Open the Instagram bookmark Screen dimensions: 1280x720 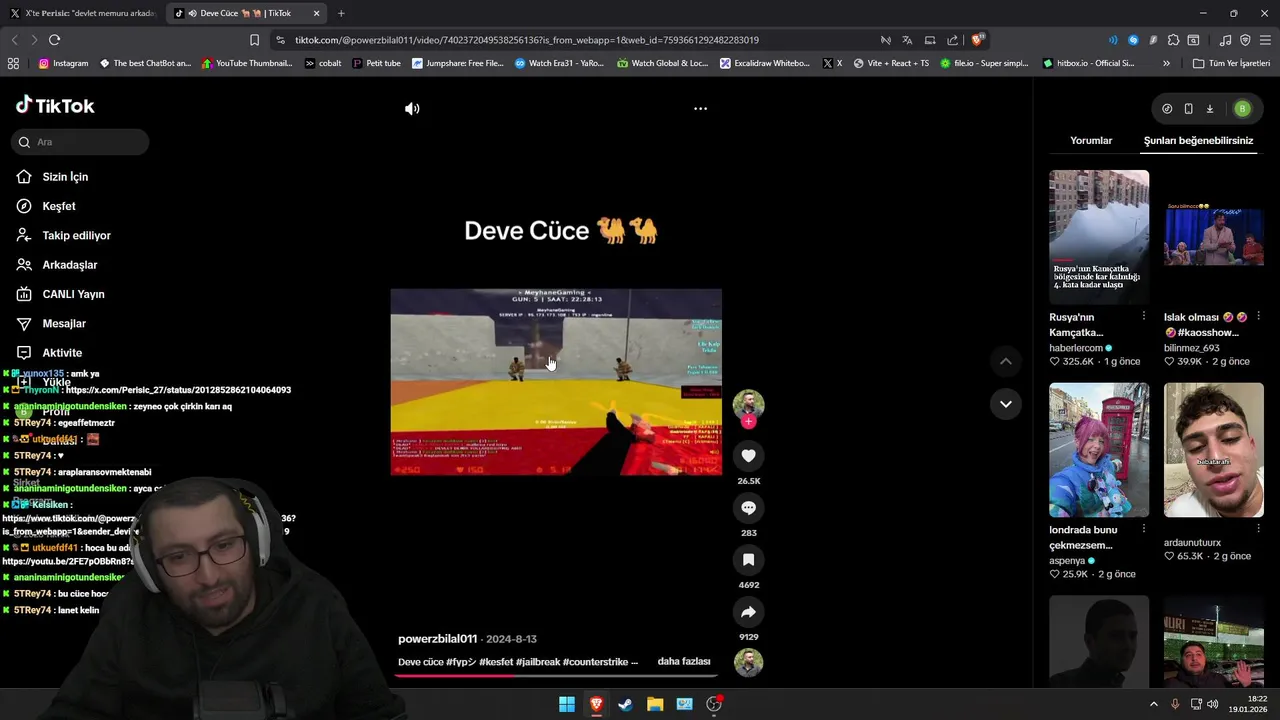pyautogui.click(x=63, y=63)
